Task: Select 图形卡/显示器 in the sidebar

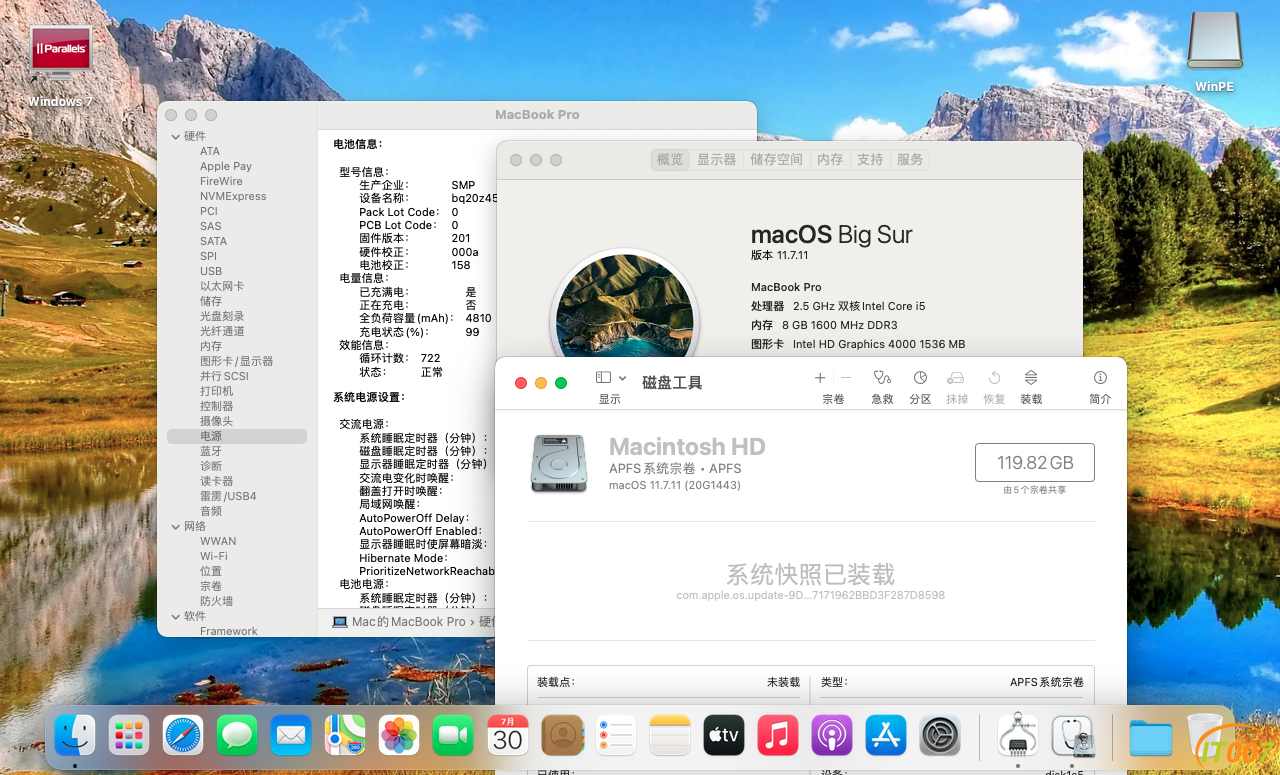Action: point(237,362)
